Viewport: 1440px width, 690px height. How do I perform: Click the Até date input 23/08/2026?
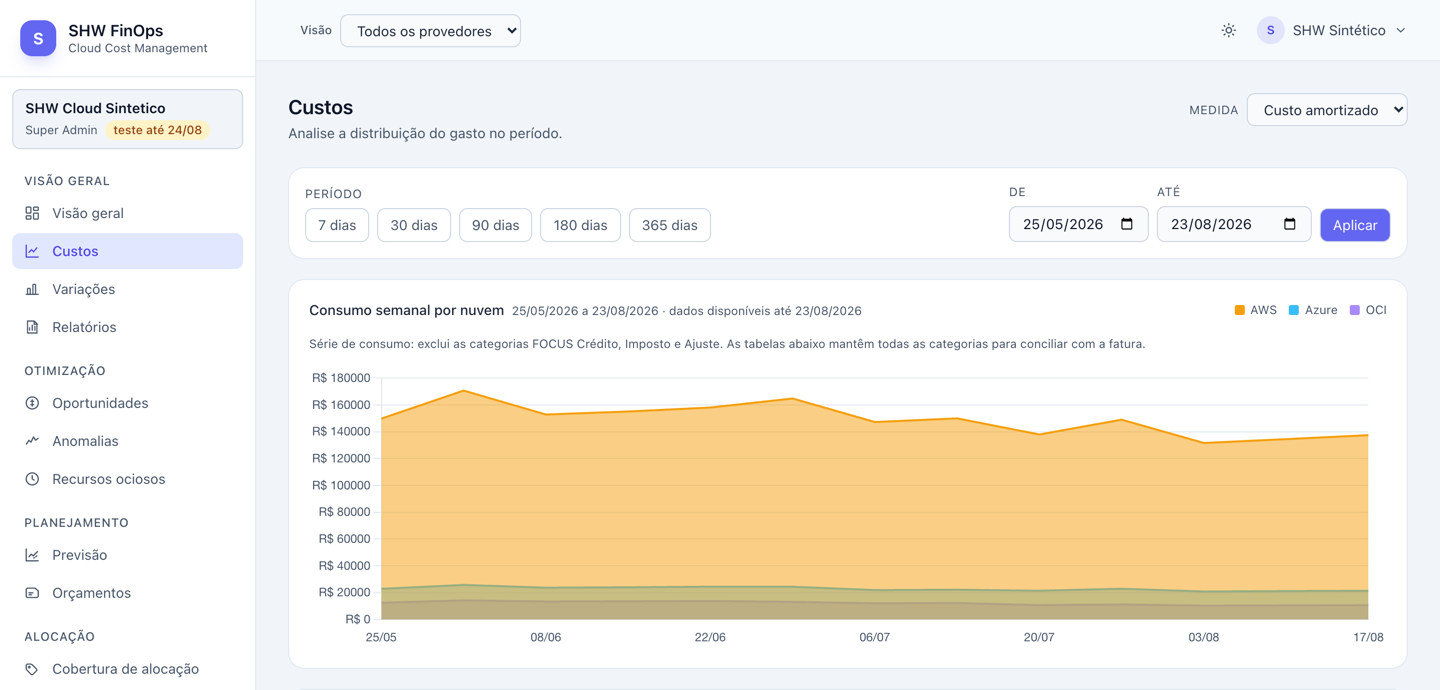coord(1233,224)
